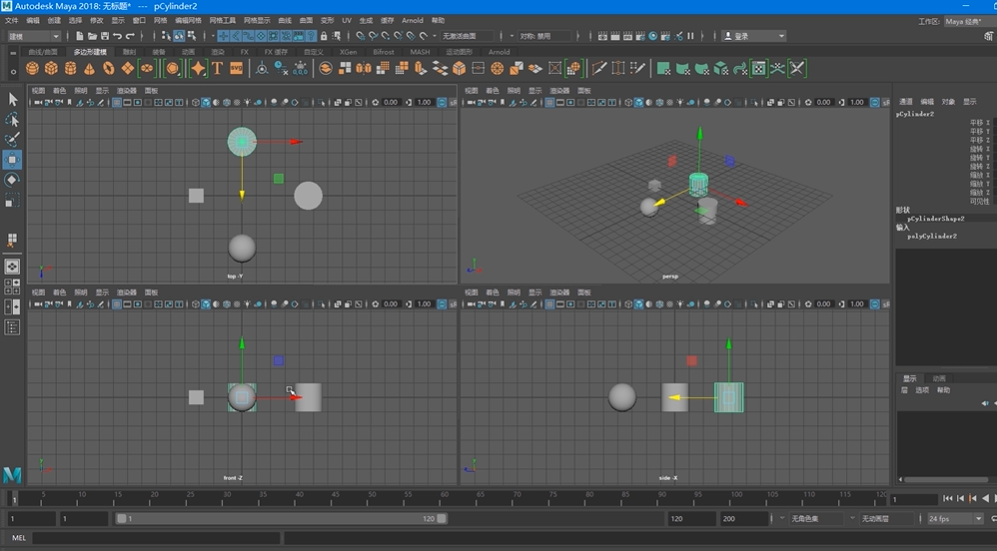The image size is (997, 551).
Task: Click the Undo arrow icon
Action: pos(118,36)
